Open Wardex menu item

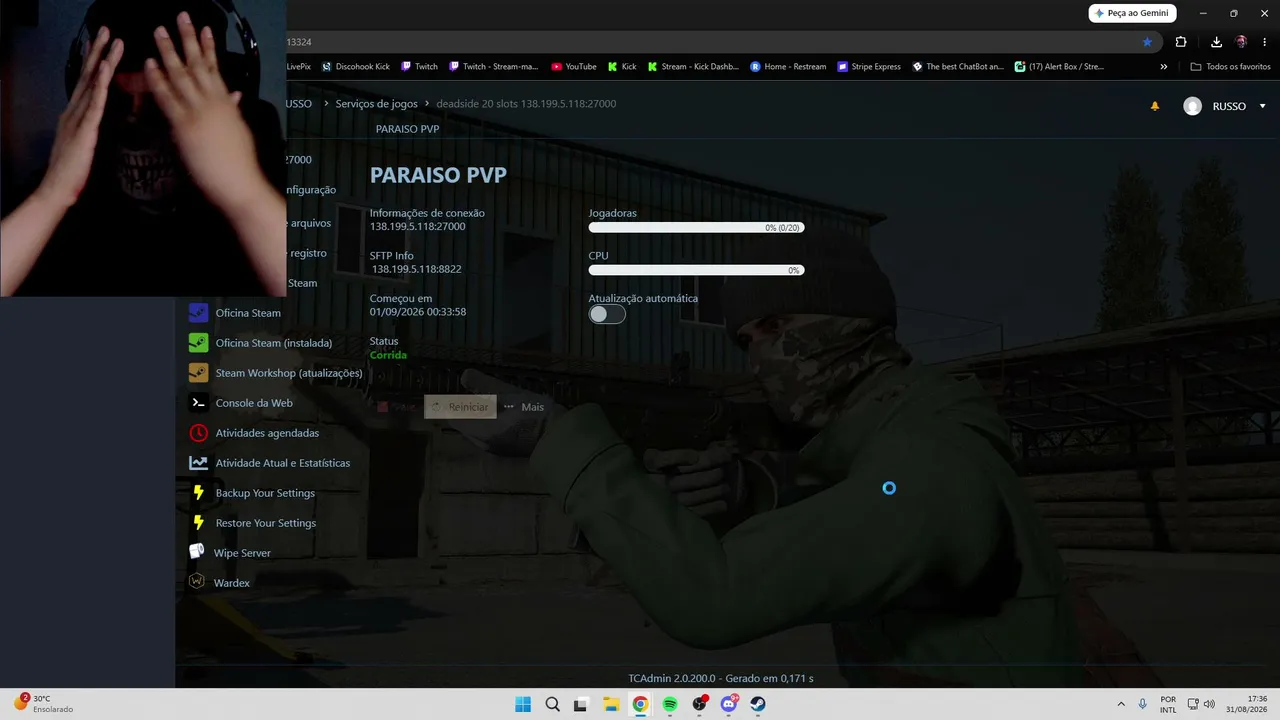click(232, 583)
